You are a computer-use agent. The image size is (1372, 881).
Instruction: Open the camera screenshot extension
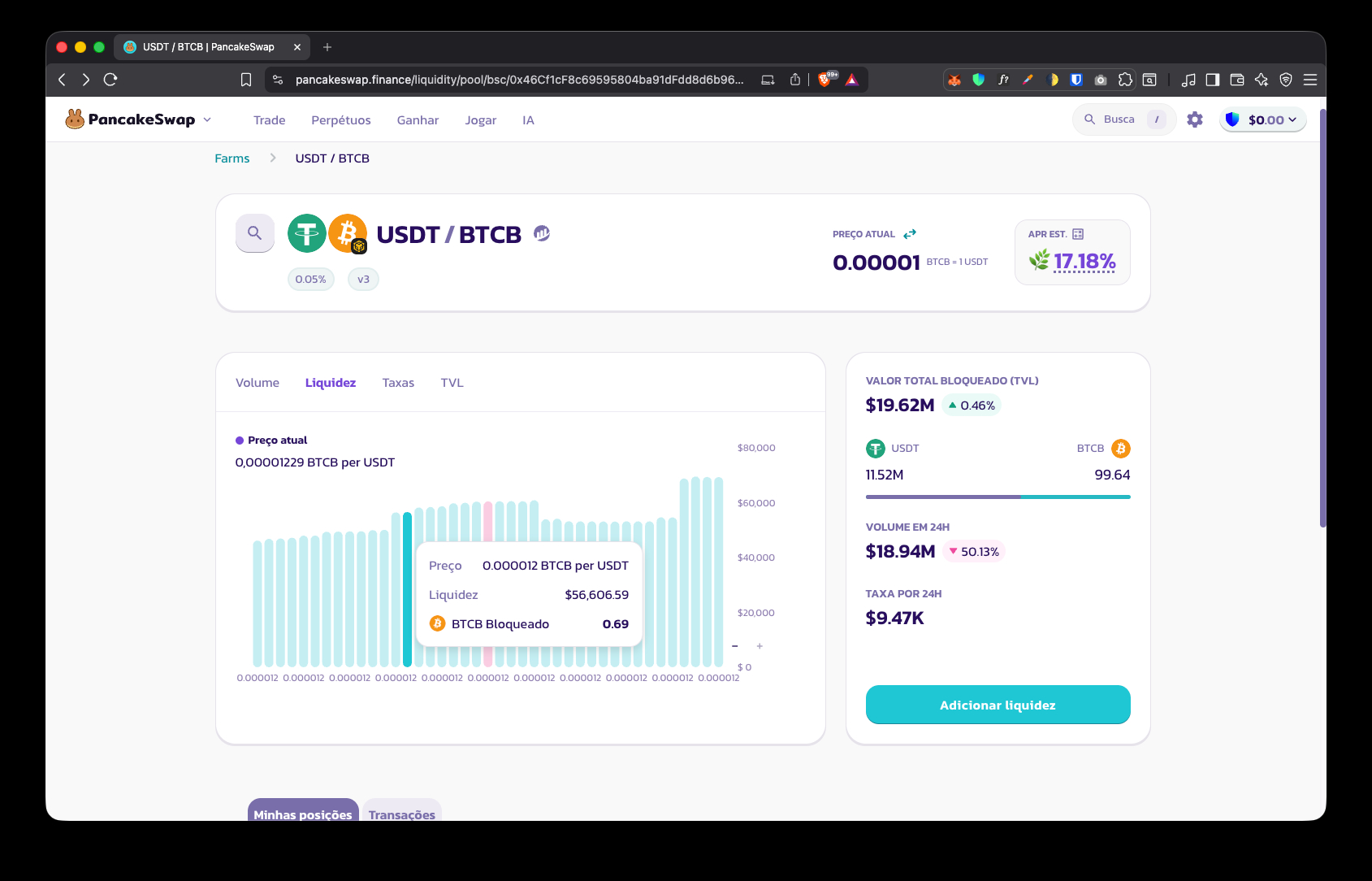point(1101,80)
